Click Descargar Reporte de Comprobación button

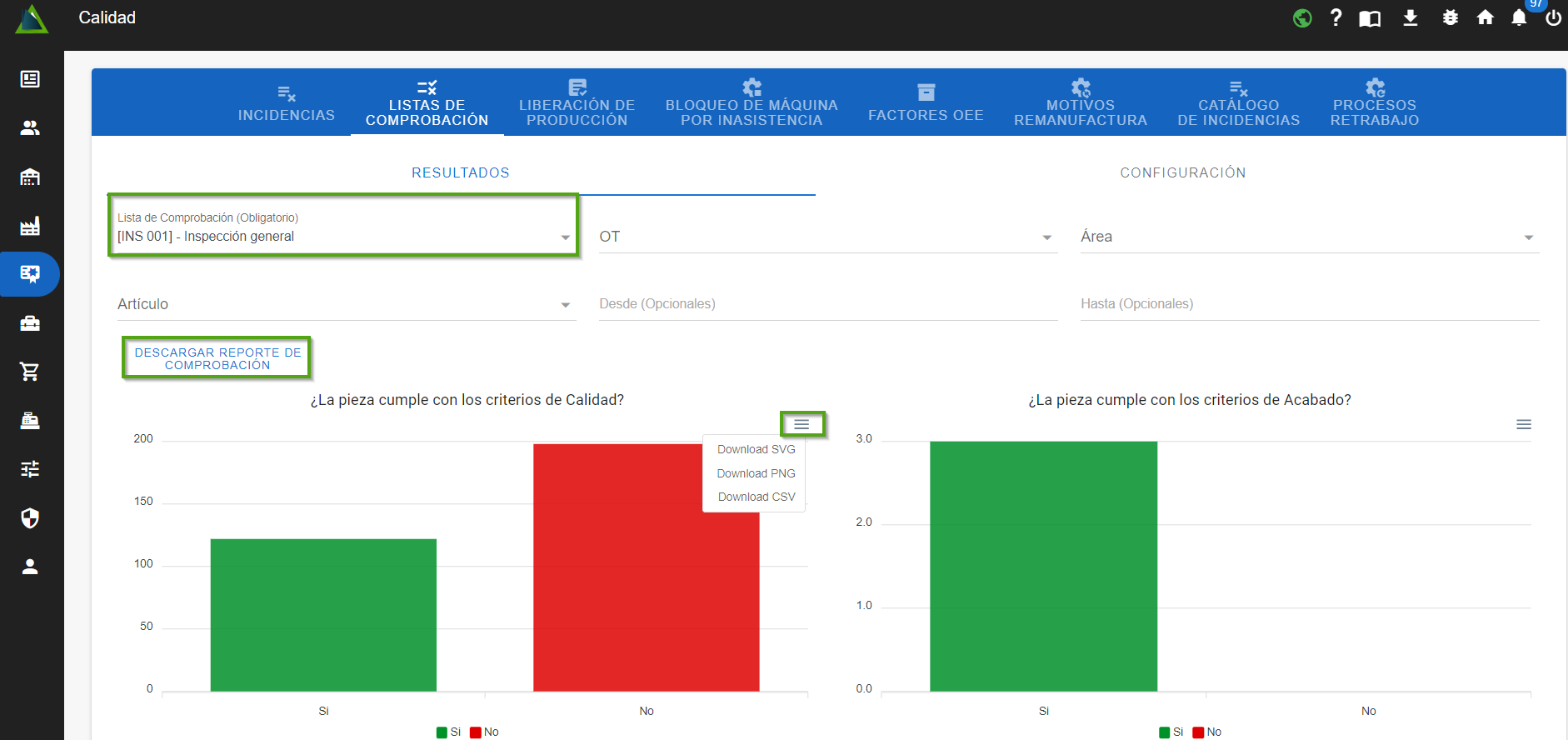pyautogui.click(x=217, y=358)
